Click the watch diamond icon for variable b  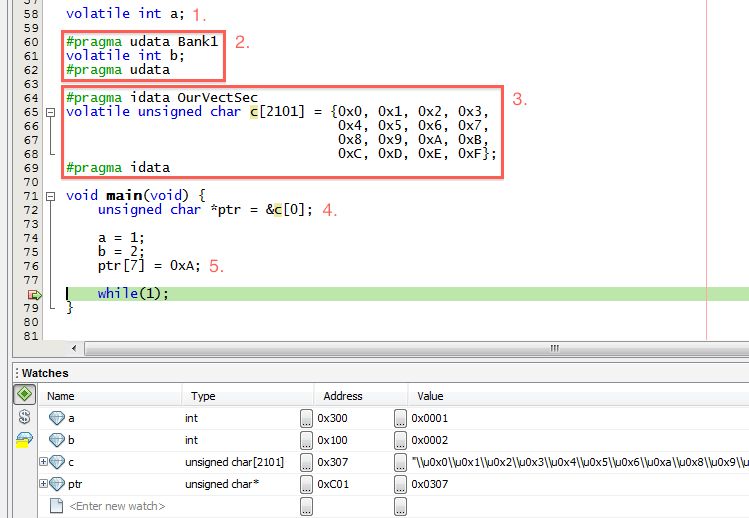(x=57, y=440)
